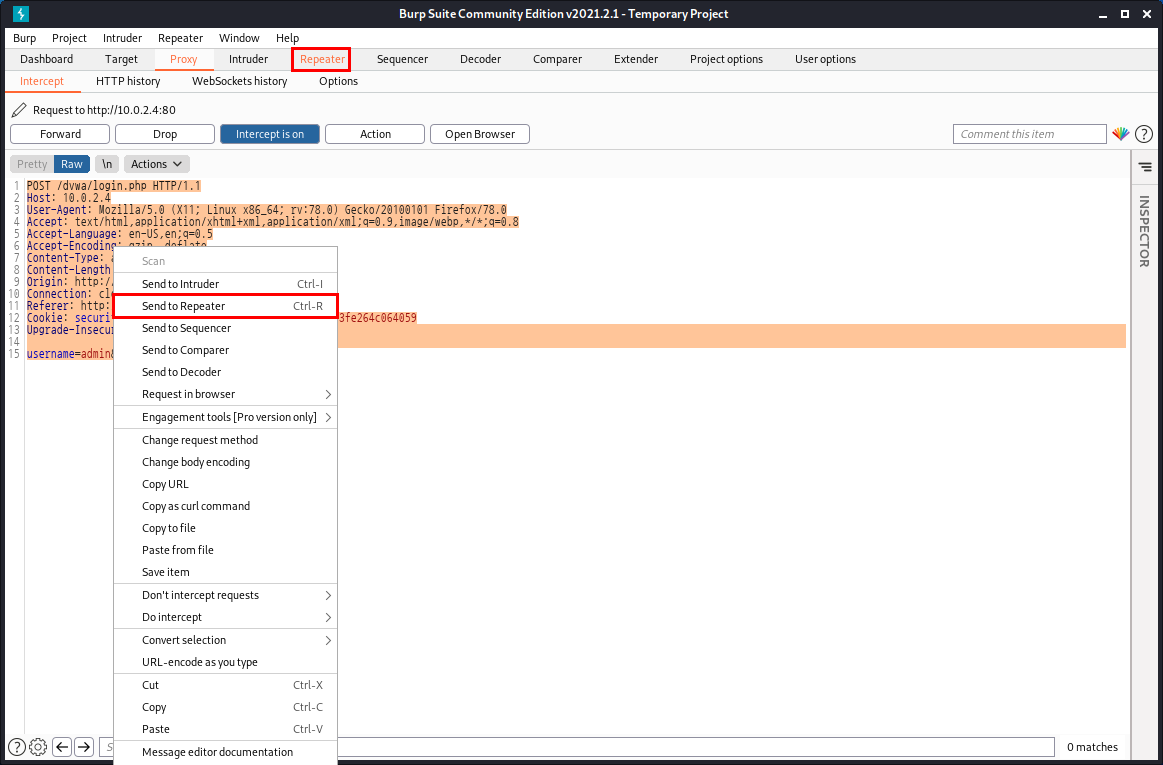Open the User options tab
This screenshot has width=1163, height=765.
pyautogui.click(x=826, y=59)
